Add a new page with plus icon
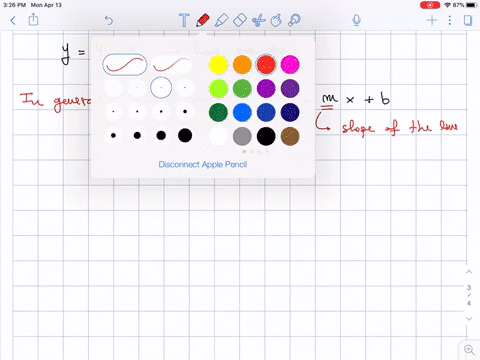The image size is (480, 360). [x=432, y=20]
